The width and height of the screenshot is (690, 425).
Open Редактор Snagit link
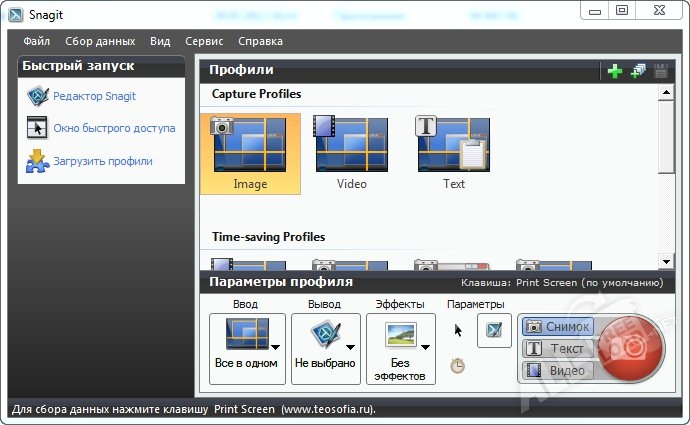[x=95, y=97]
